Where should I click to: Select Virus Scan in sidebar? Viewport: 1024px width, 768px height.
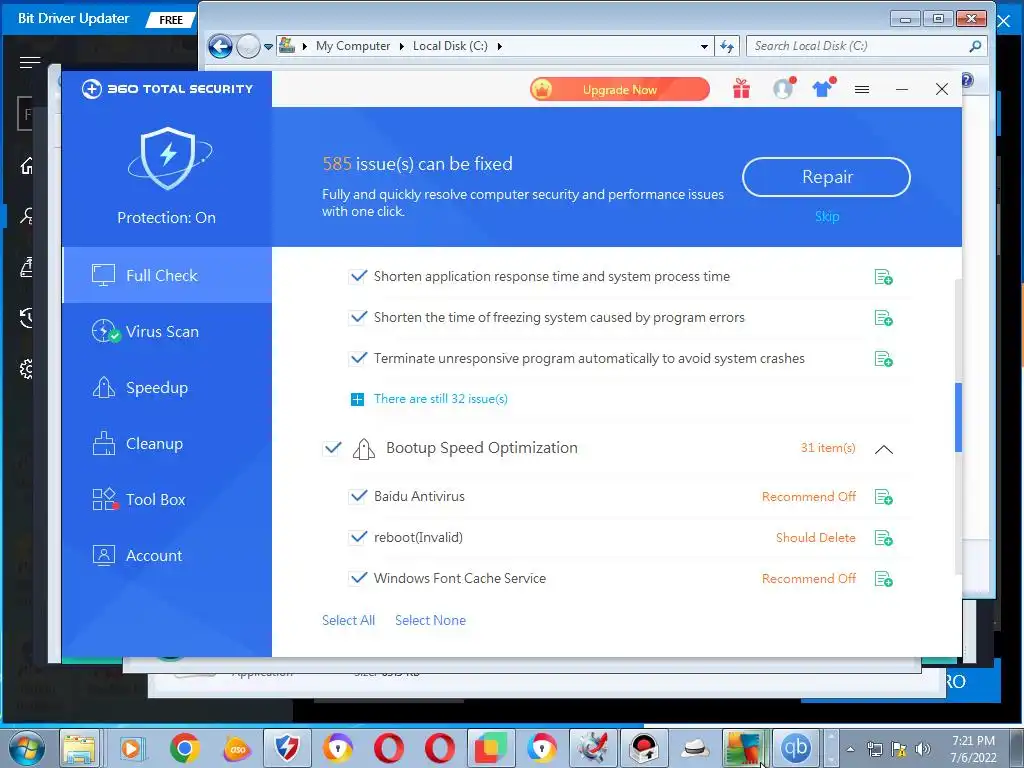pos(167,332)
